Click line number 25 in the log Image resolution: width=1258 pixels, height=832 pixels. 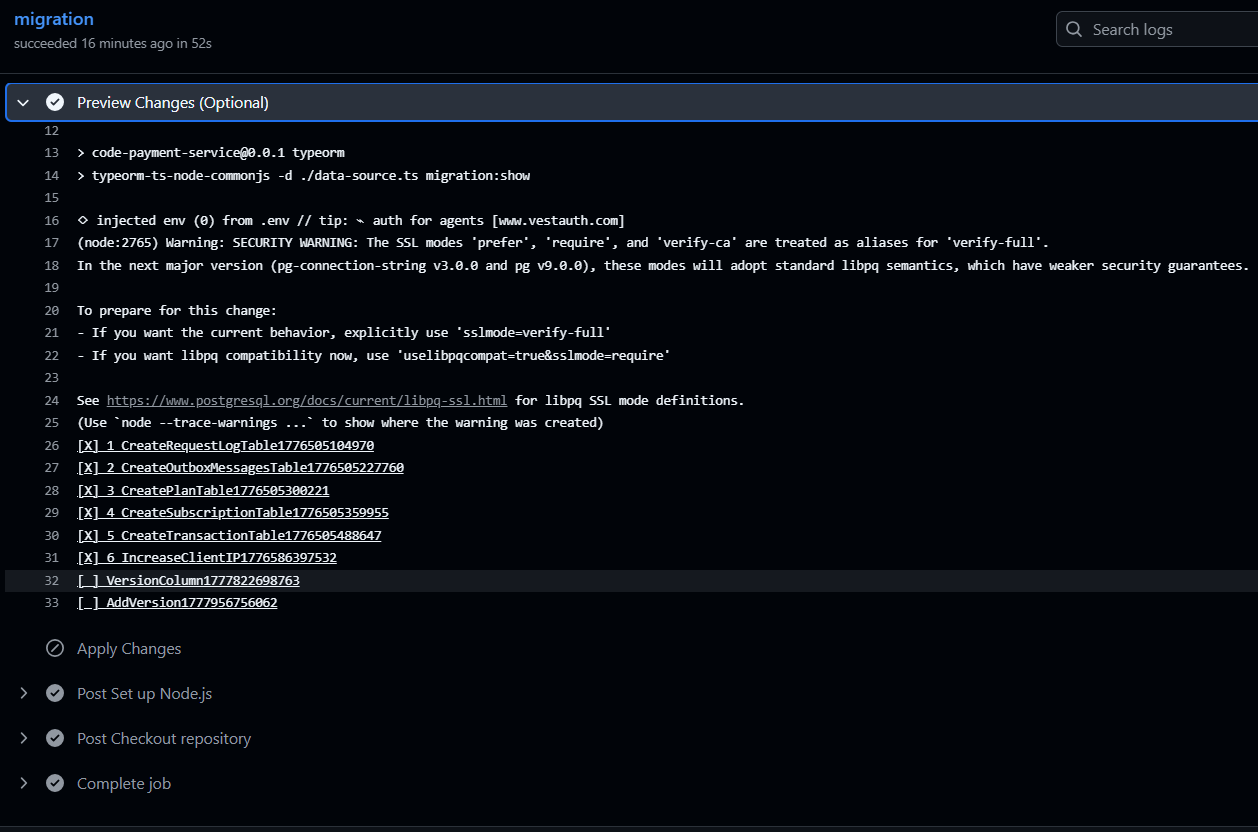pyautogui.click(x=52, y=422)
